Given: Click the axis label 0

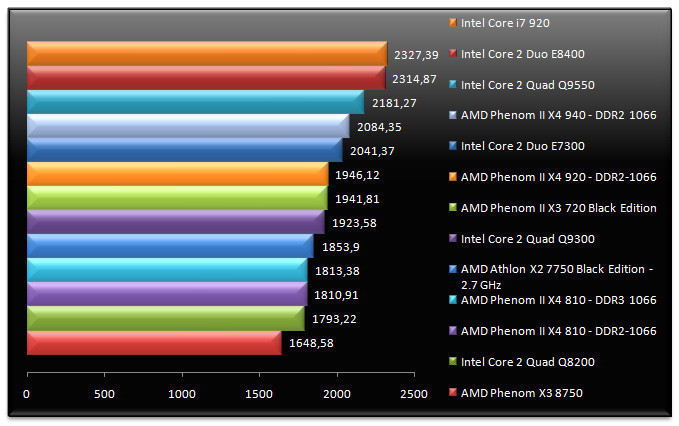Looking at the screenshot, I should click(x=26, y=394).
